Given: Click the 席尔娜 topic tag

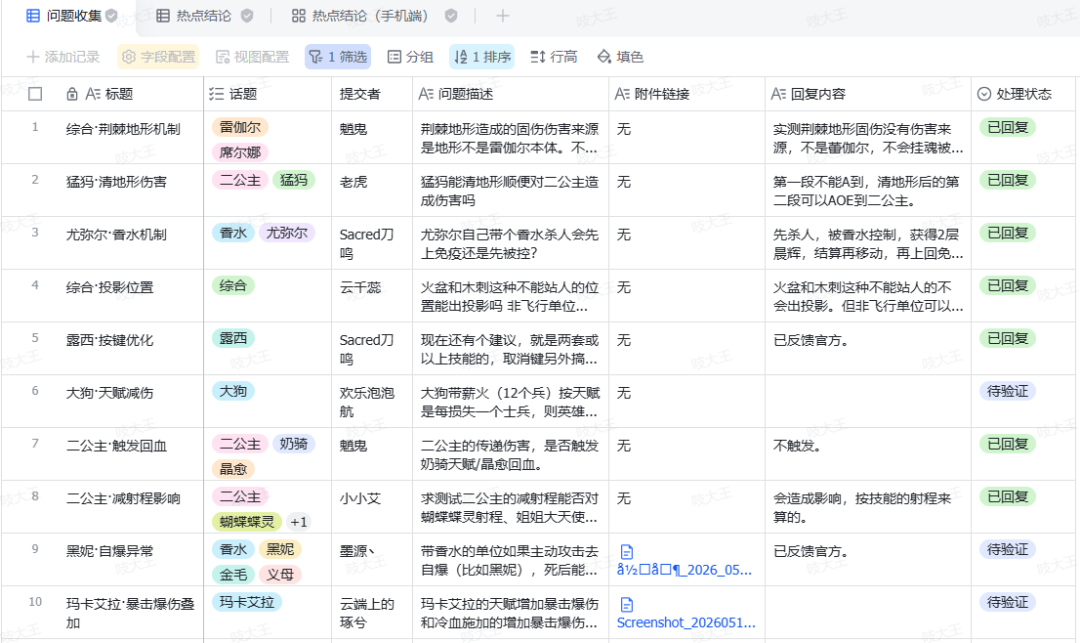Looking at the screenshot, I should (x=240, y=152).
